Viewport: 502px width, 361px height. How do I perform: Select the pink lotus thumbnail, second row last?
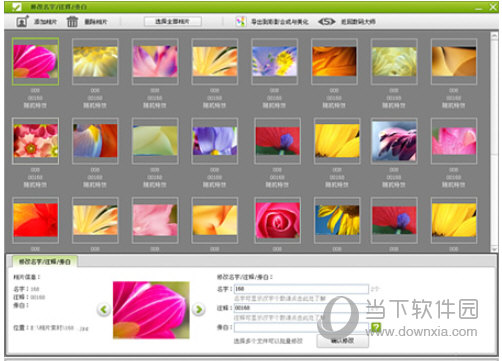coord(454,141)
